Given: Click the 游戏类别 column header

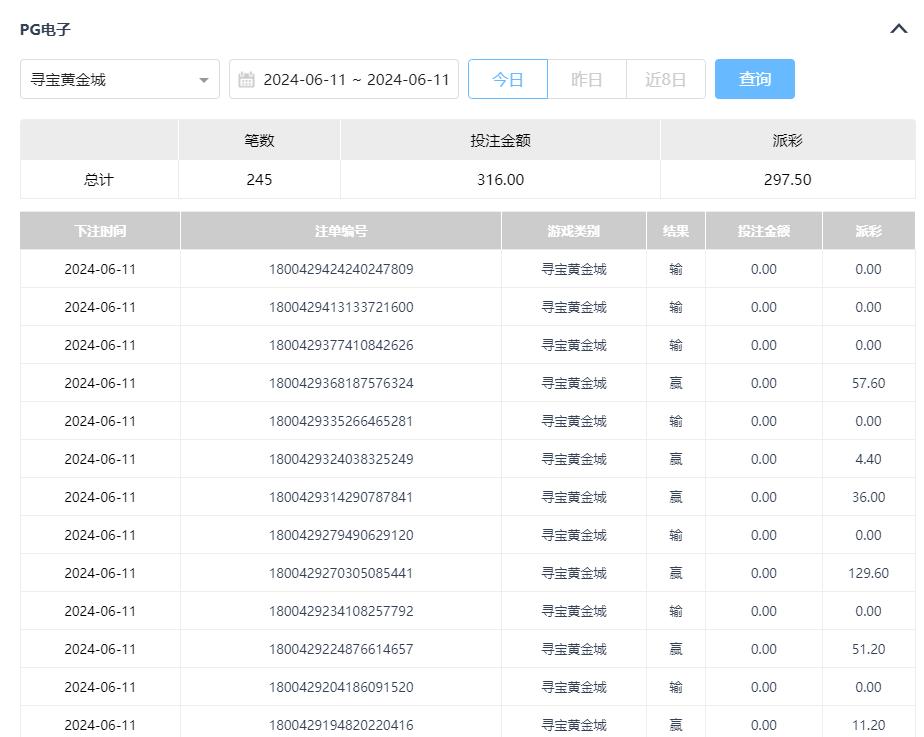Looking at the screenshot, I should click(574, 231).
